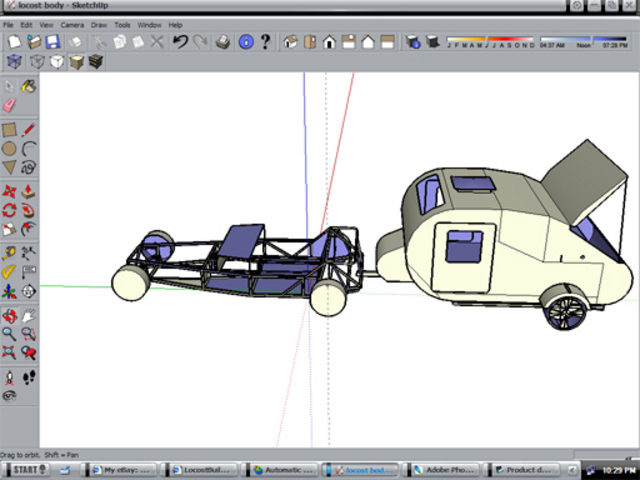Enable Shaded display style

(x=76, y=62)
